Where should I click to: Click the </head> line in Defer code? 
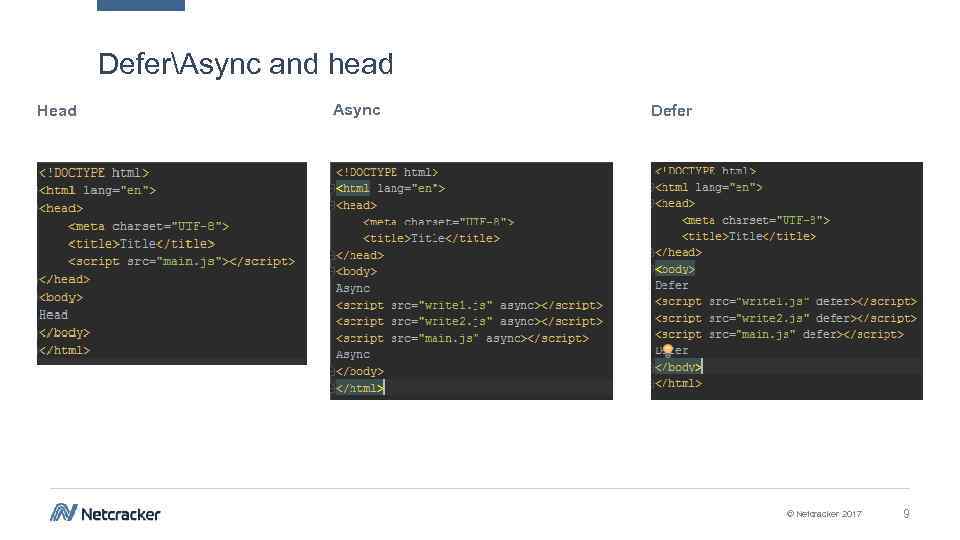(678, 252)
